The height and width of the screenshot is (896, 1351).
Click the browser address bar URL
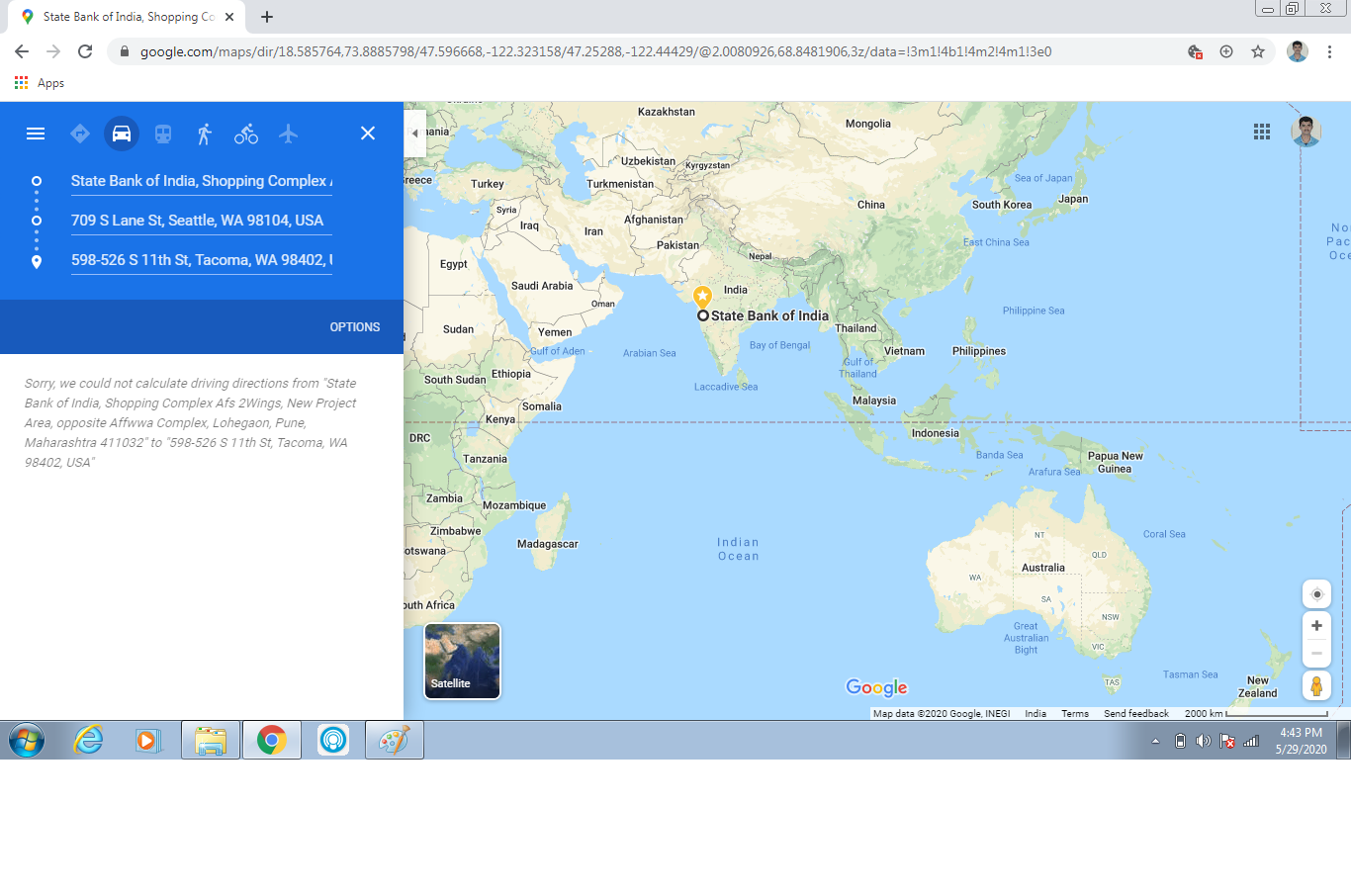pos(595,51)
